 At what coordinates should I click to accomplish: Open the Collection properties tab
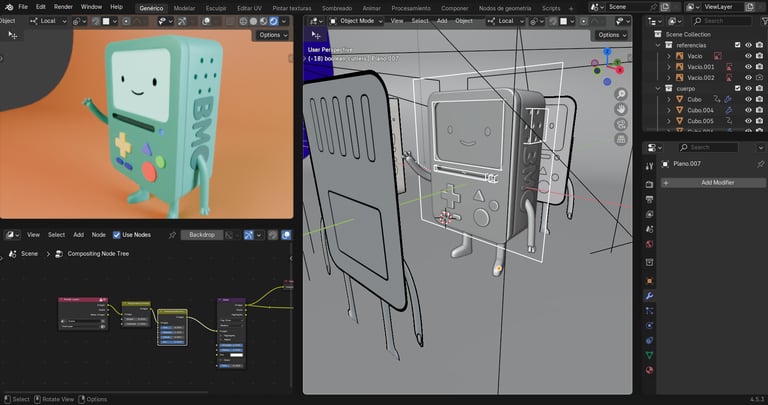649,262
